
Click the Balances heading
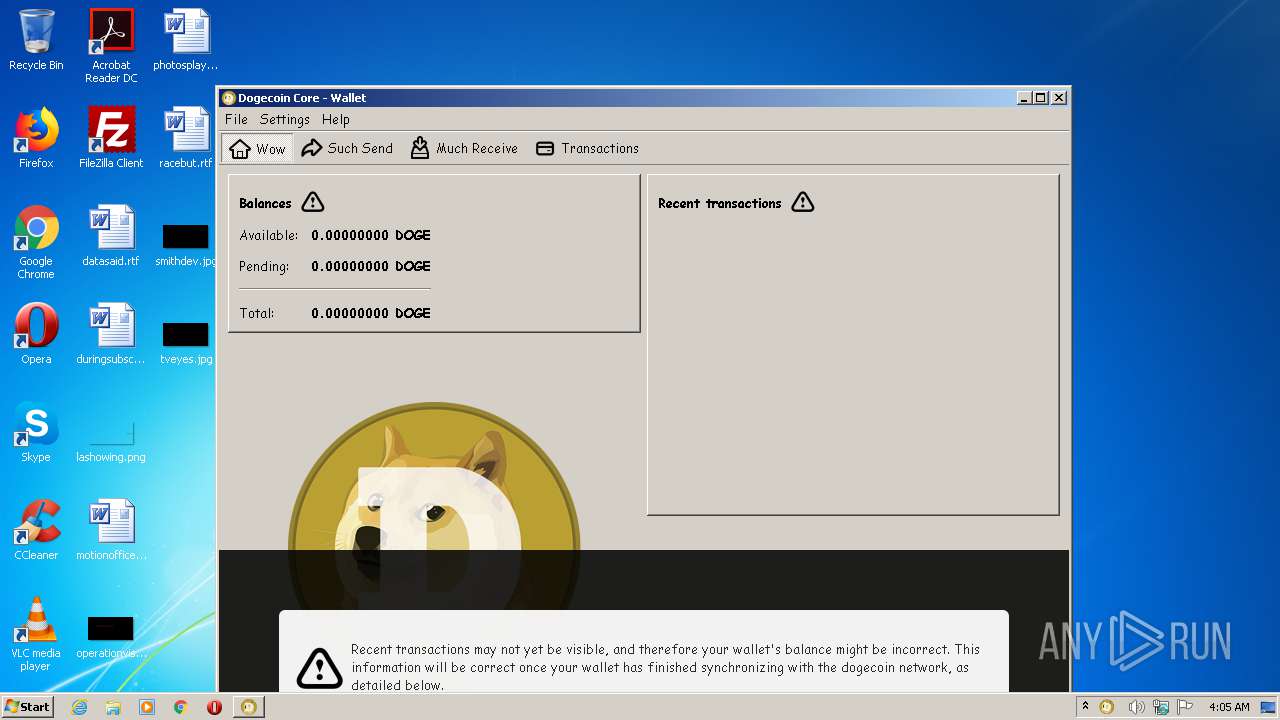[265, 203]
